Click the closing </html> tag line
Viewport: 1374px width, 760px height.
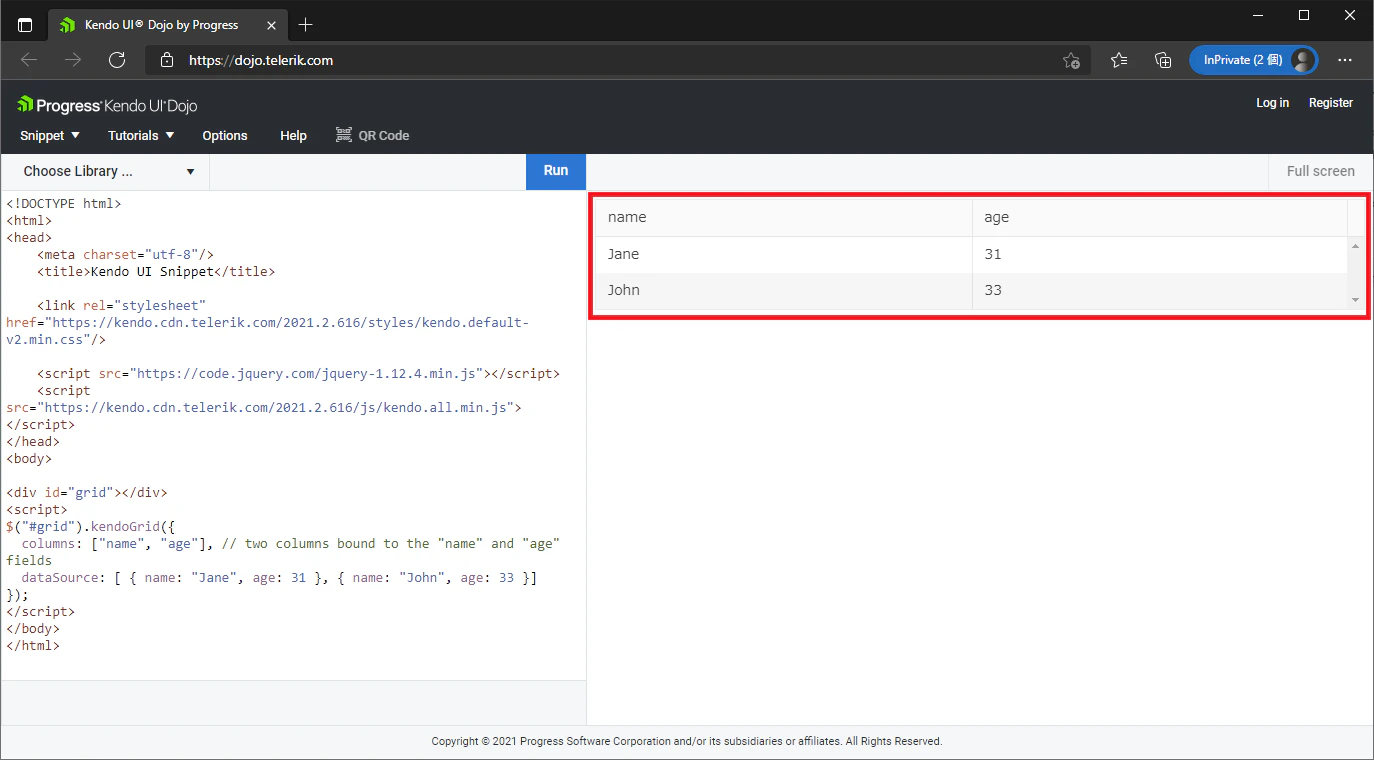pos(33,645)
